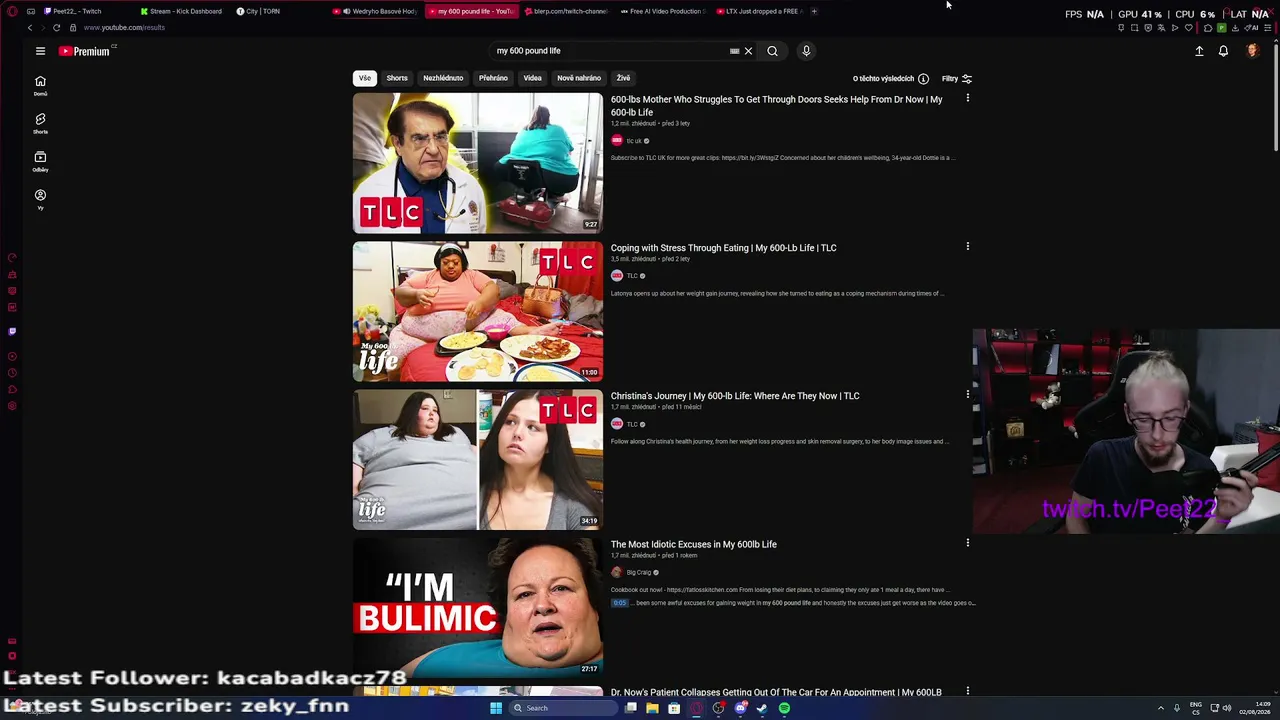Play the Christina before-after thumbnail
The width and height of the screenshot is (1280, 720).
click(478, 459)
